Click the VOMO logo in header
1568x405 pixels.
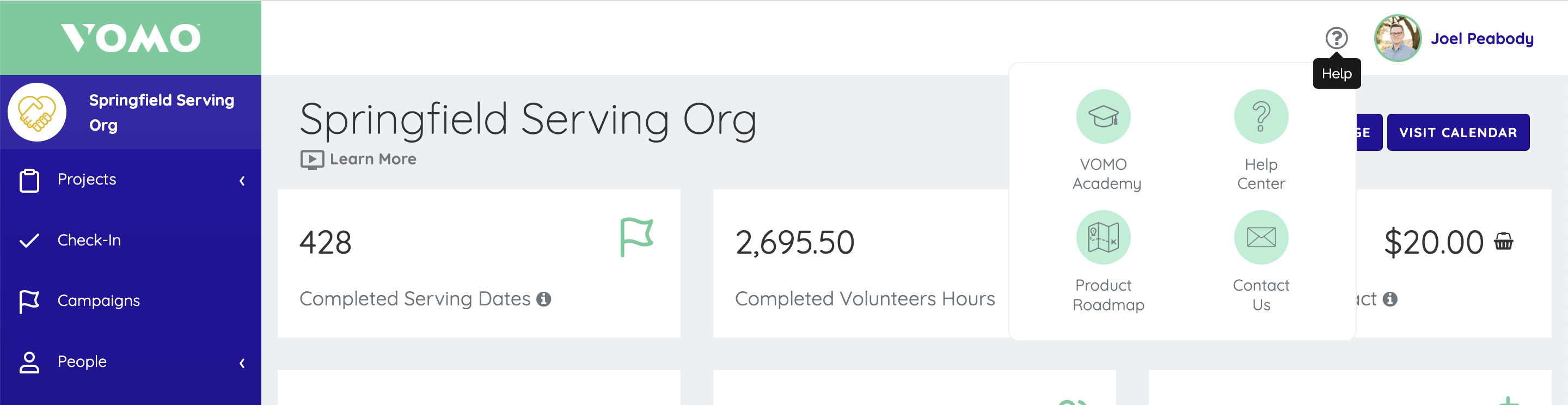pos(130,38)
